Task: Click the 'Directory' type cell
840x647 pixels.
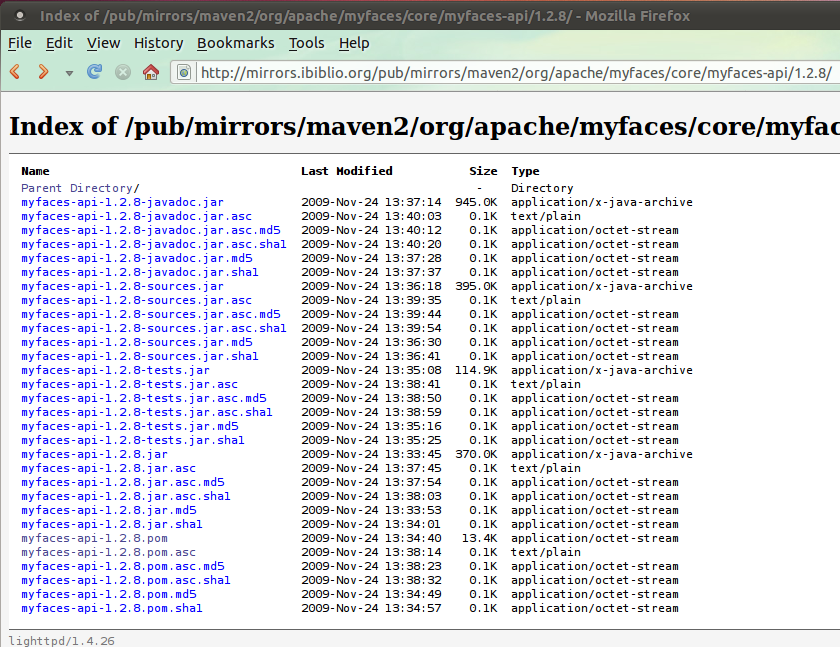Action: click(x=542, y=188)
